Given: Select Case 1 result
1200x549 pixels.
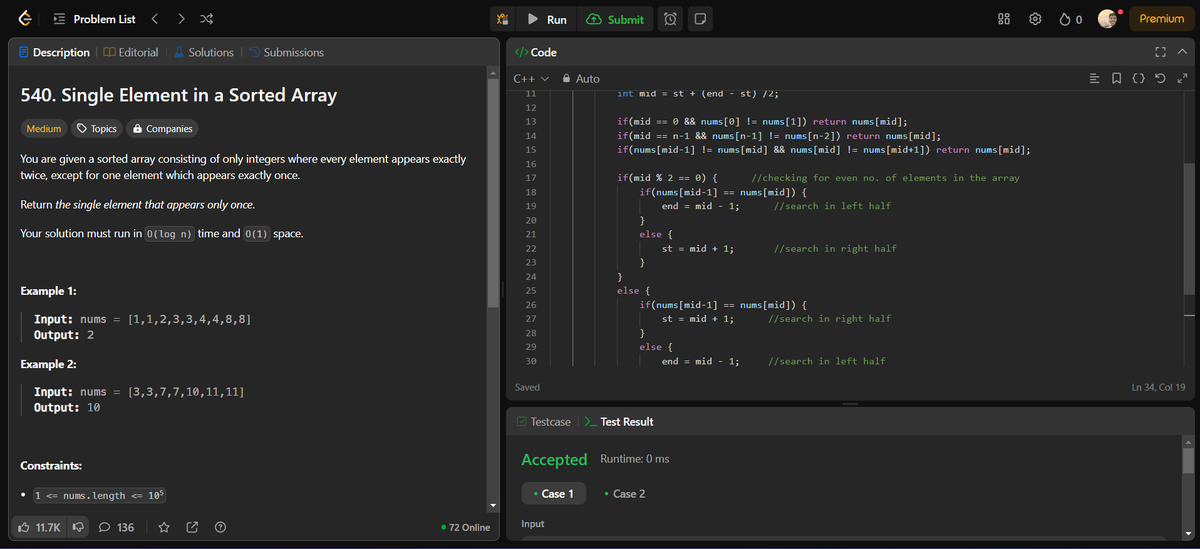Looking at the screenshot, I should [x=553, y=493].
